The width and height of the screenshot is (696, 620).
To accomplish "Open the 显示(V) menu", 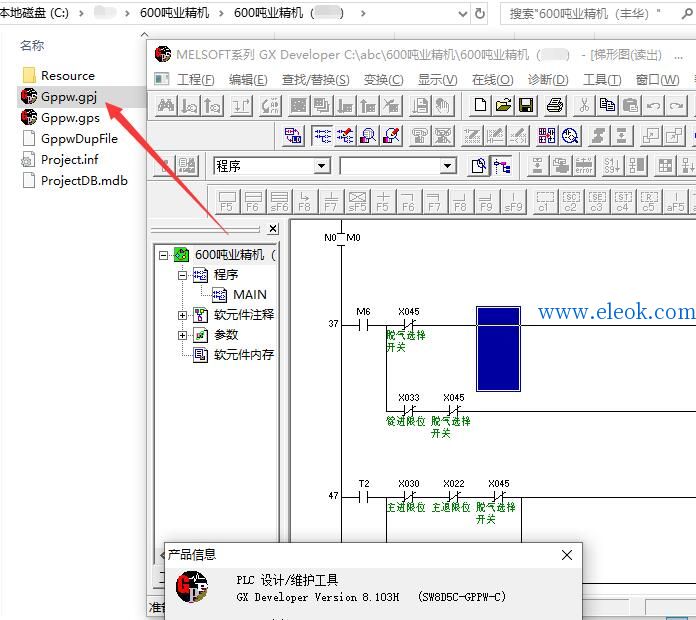I will pyautogui.click(x=438, y=80).
